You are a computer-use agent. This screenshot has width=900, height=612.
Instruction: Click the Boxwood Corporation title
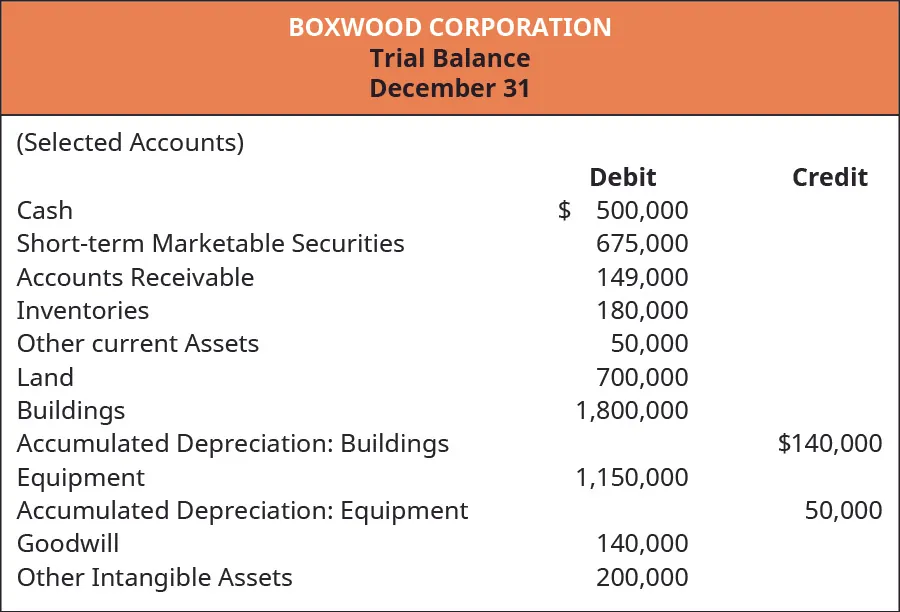450,26
